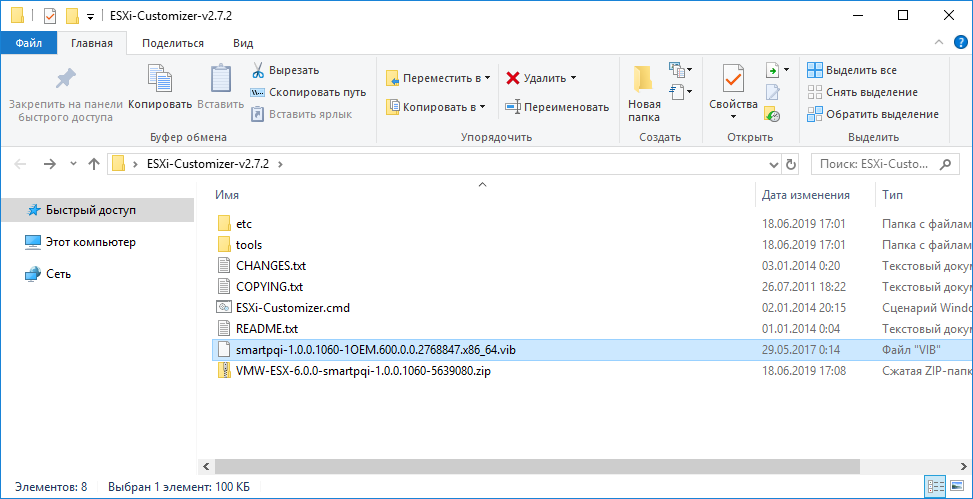The height and width of the screenshot is (499, 973).
Task: Click the horizontal scrollbar thumb
Action: (x=537, y=465)
